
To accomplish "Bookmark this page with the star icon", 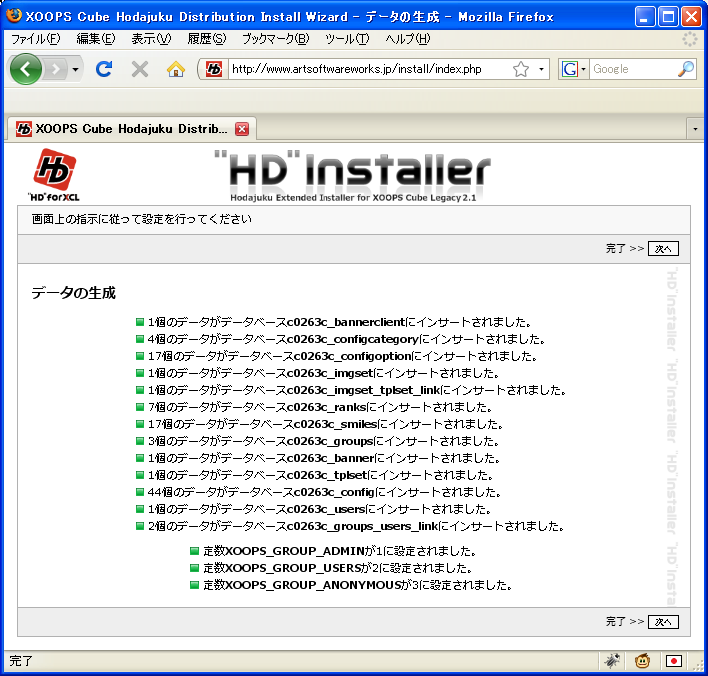I will pos(521,69).
